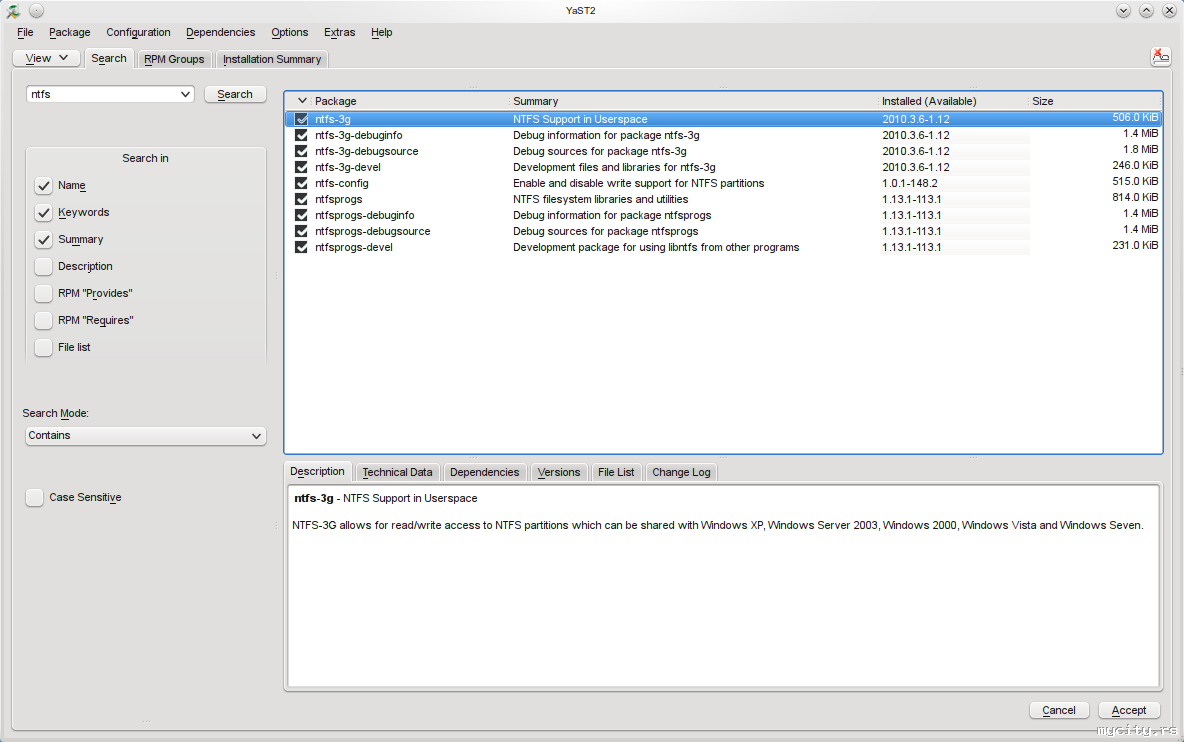Uncheck the Summary search option
This screenshot has width=1184, height=742.
pos(44,240)
